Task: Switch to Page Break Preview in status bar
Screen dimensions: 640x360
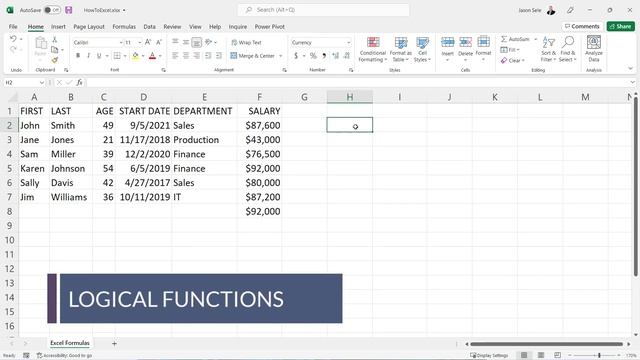Action: (558, 355)
